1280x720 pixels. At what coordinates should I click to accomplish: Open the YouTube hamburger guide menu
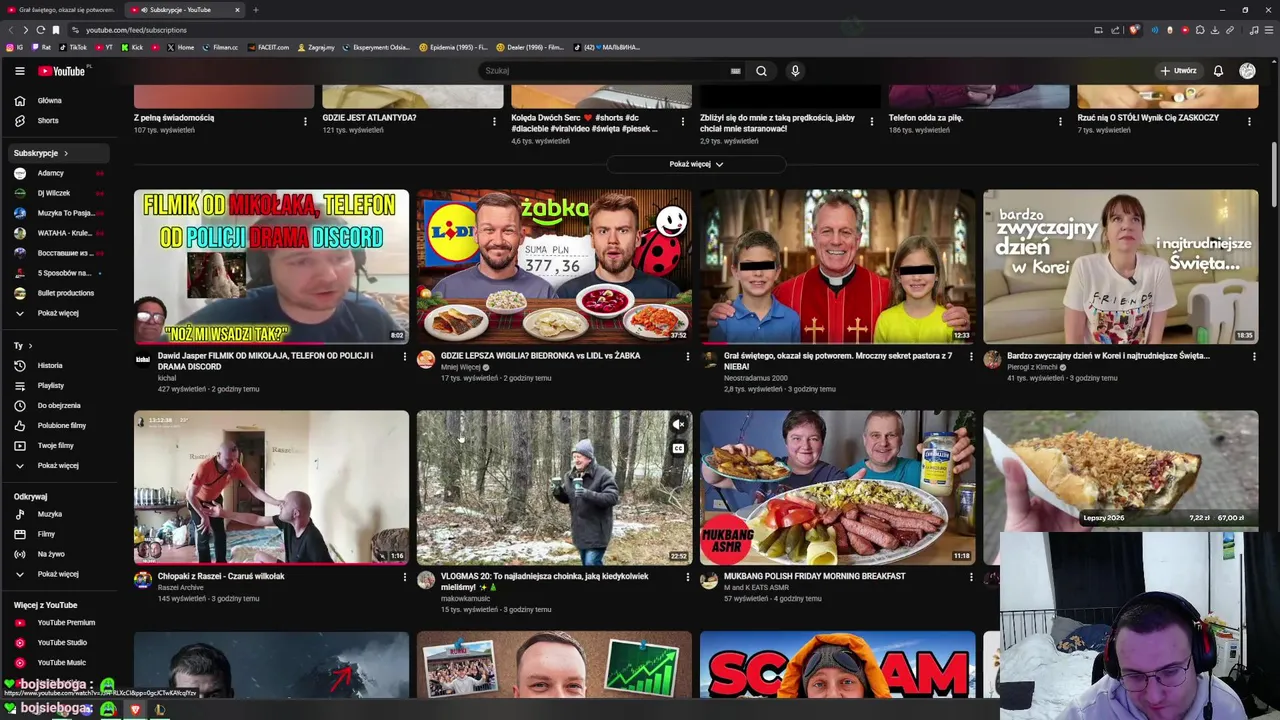(19, 71)
